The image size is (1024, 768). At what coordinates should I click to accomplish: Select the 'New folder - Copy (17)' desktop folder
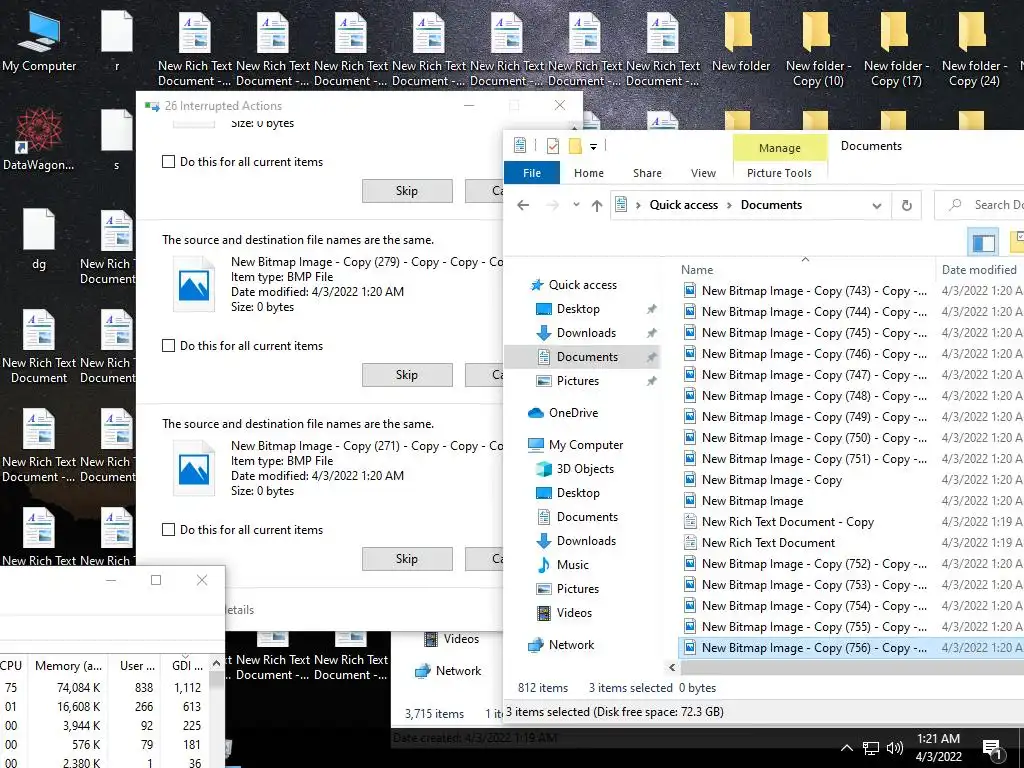pyautogui.click(x=896, y=49)
